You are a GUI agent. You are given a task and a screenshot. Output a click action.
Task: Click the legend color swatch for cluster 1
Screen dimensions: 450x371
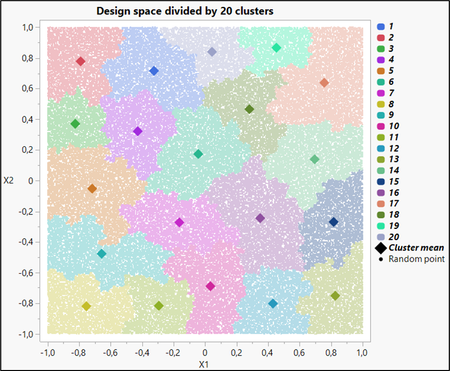point(381,26)
